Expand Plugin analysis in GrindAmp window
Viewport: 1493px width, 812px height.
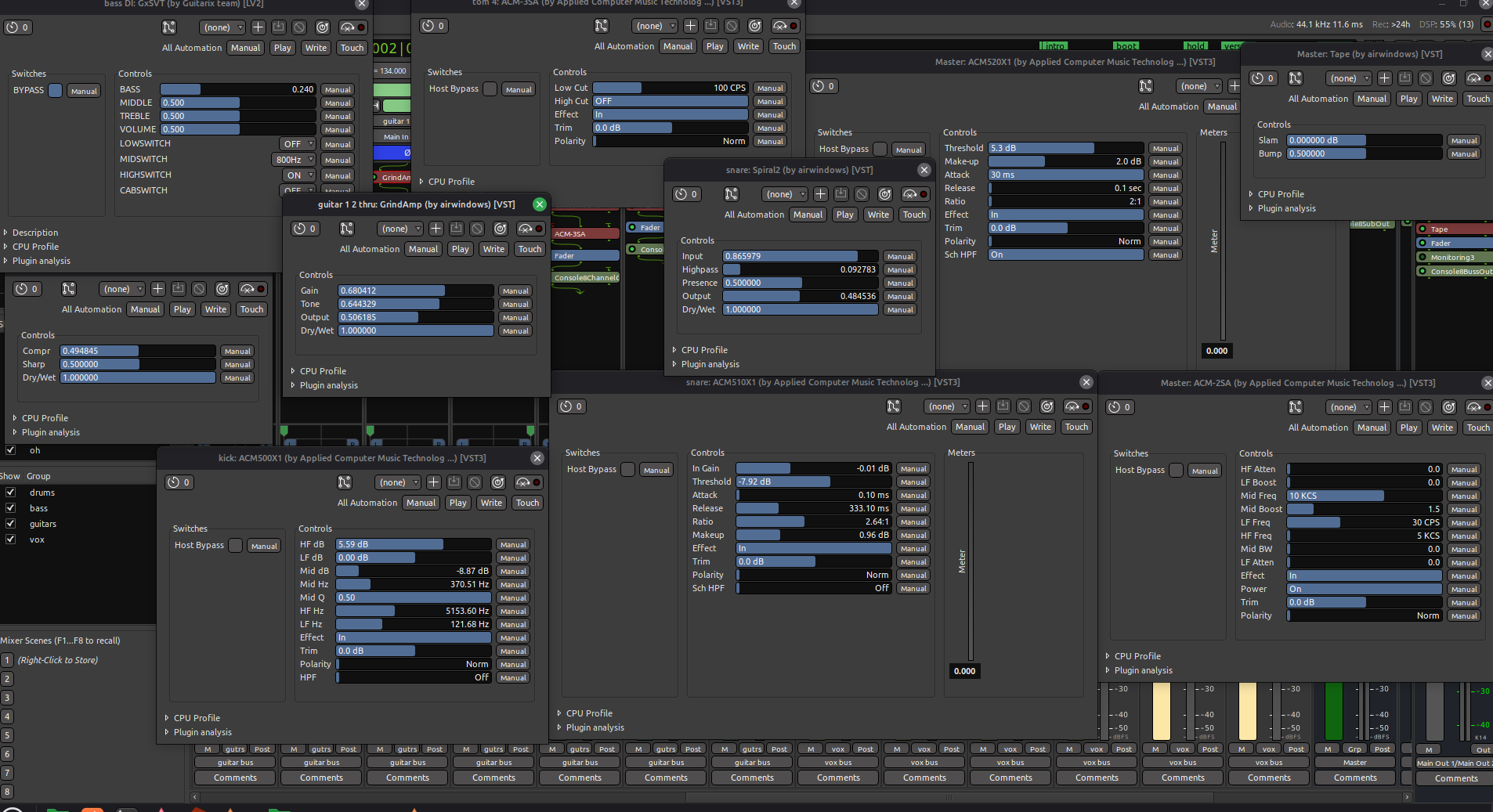(x=328, y=385)
